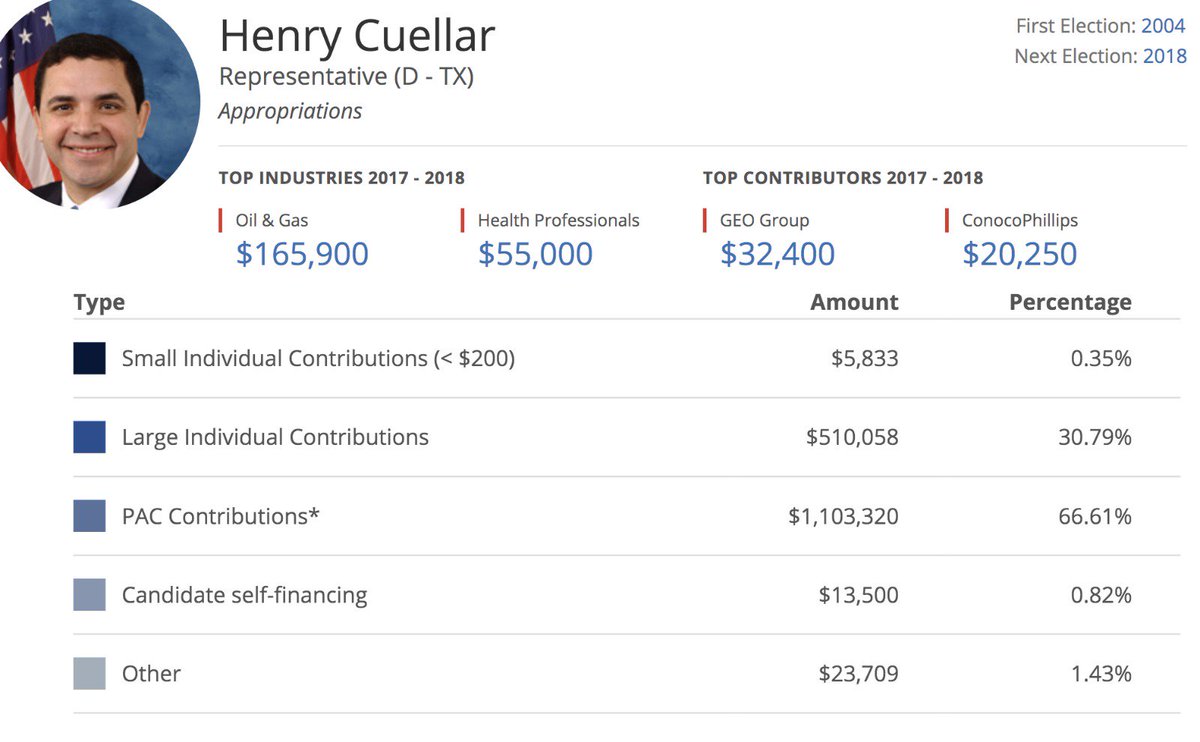
Task: Click the Percentage column header
Action: tap(1070, 302)
